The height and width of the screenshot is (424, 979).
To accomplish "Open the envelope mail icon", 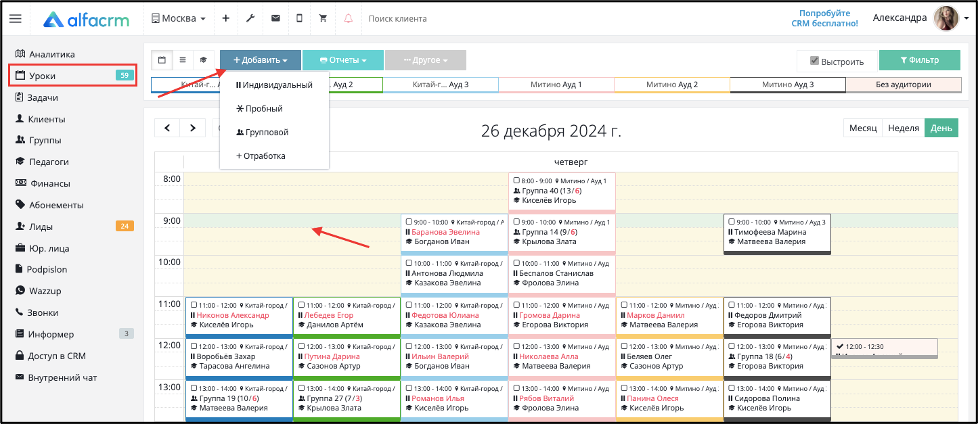I will (x=275, y=19).
